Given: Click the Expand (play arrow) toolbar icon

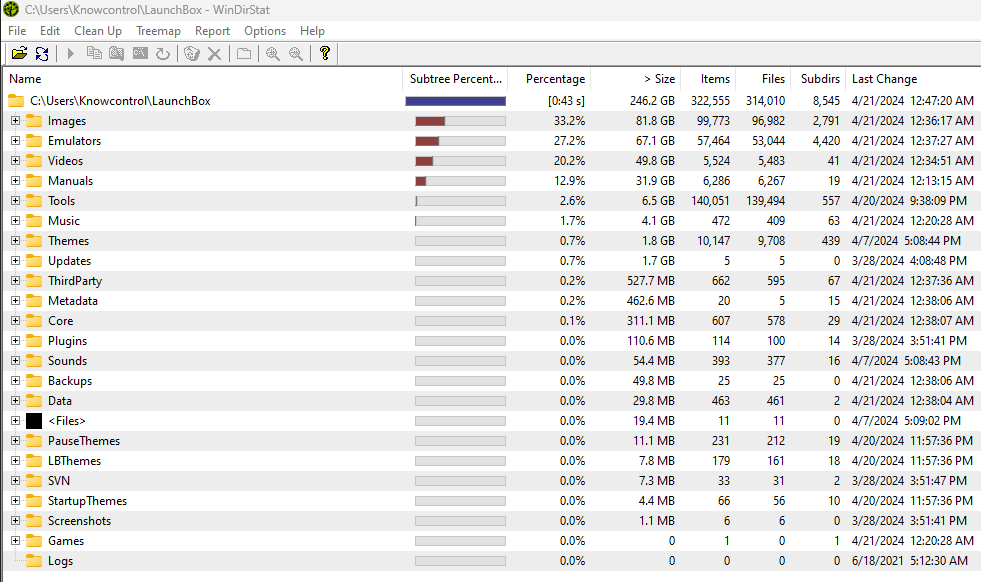Looking at the screenshot, I should 71,54.
